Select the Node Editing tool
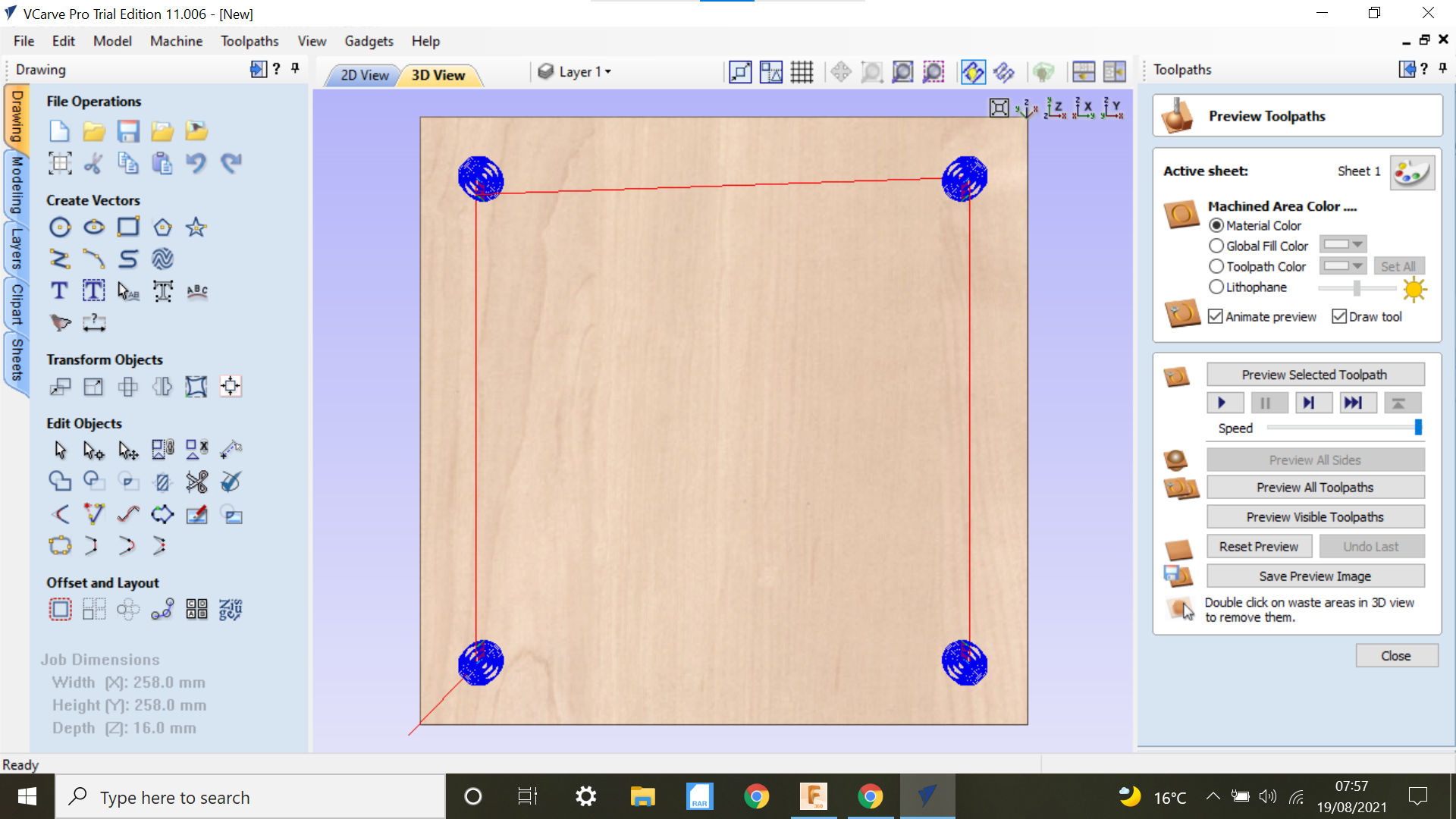 pyautogui.click(x=94, y=450)
